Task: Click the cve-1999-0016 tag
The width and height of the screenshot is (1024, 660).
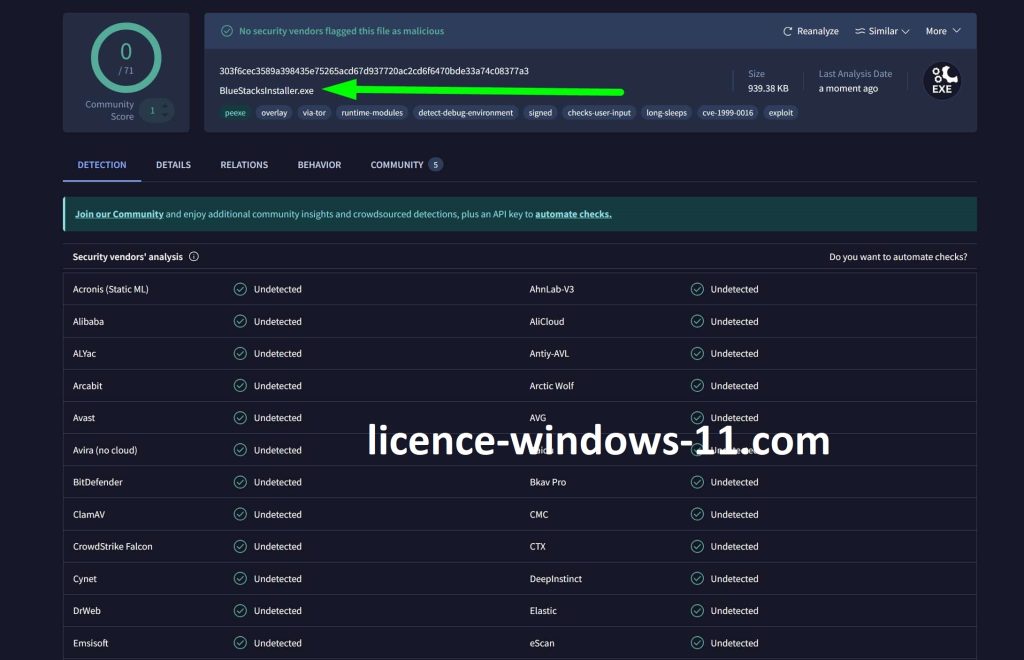Action: point(726,113)
